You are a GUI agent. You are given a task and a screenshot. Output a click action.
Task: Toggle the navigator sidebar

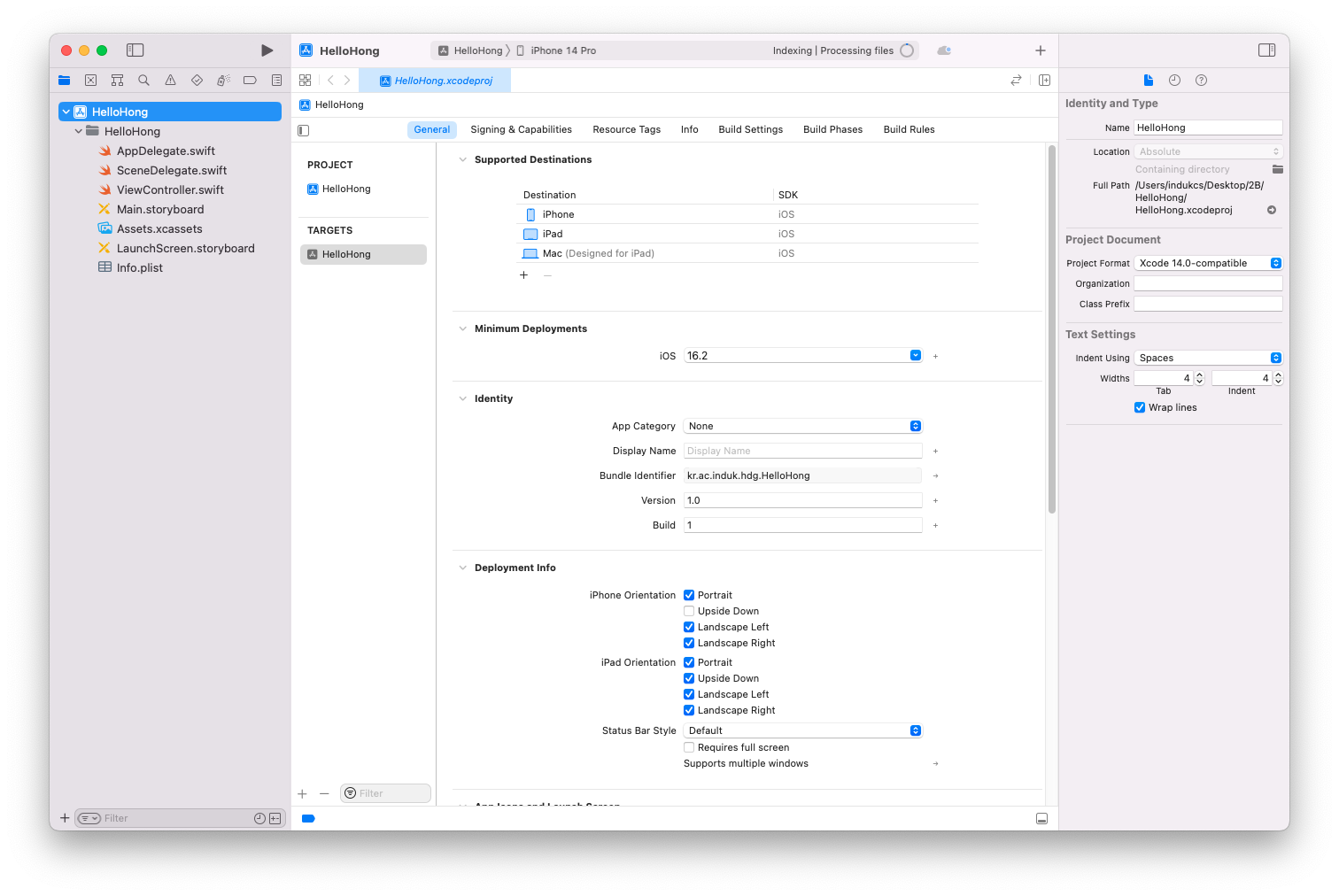pos(135,50)
